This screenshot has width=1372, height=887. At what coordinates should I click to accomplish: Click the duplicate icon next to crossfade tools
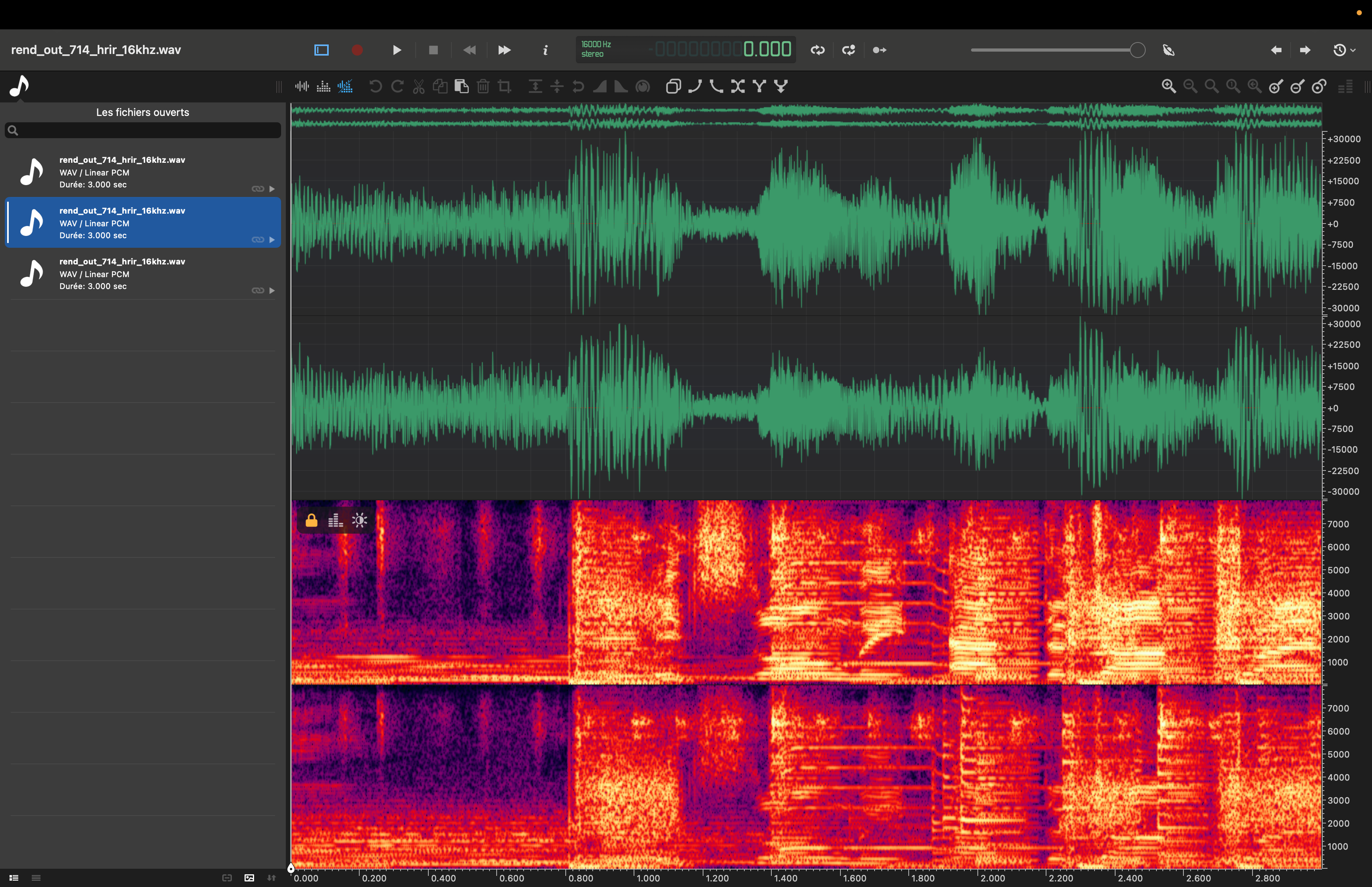coord(673,87)
